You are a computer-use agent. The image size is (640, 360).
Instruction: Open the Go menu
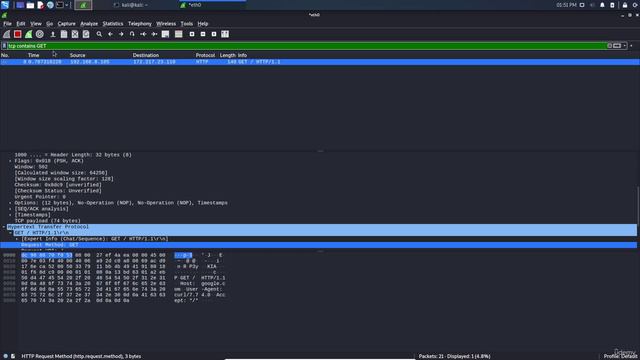tap(49, 24)
